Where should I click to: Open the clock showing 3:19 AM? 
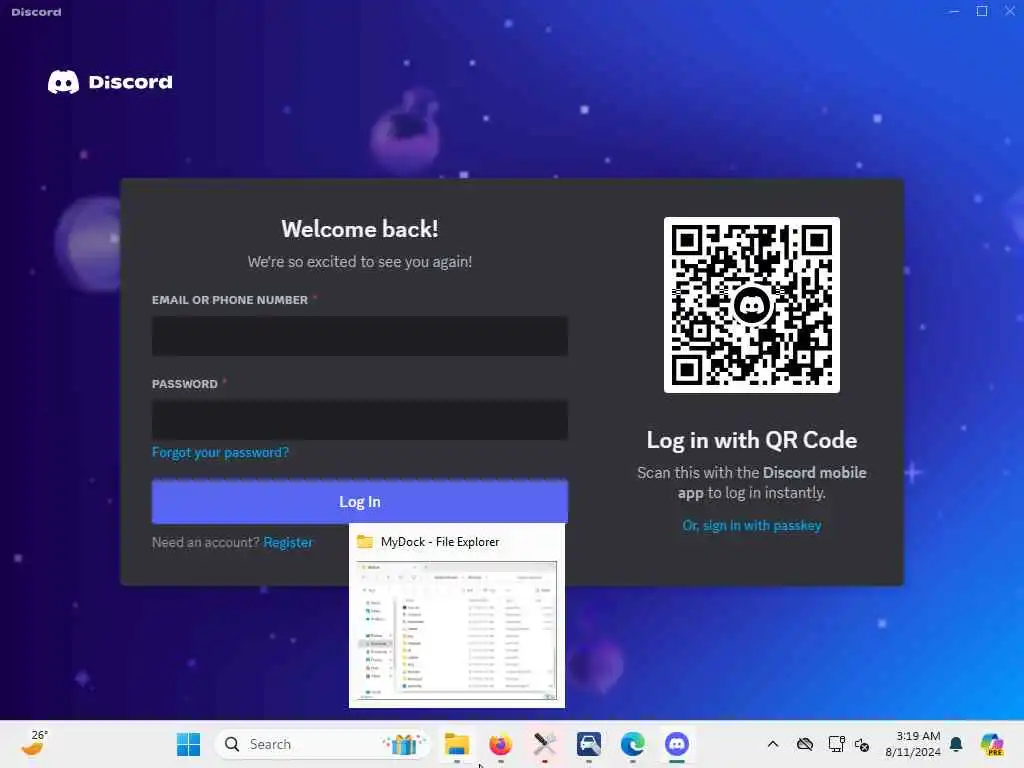click(x=913, y=744)
